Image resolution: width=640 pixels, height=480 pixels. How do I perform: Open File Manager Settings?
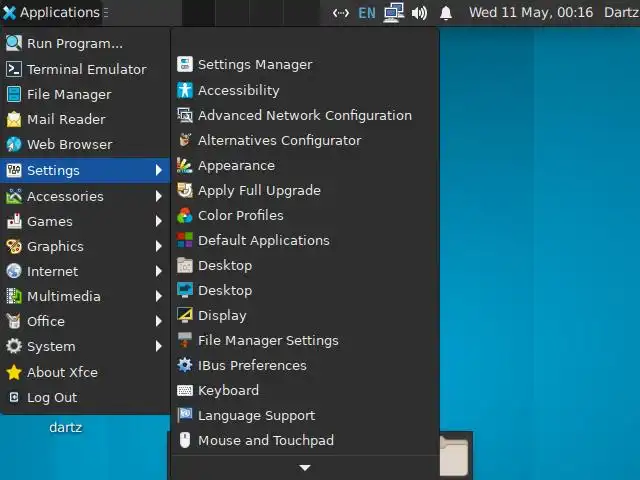tap(305, 340)
